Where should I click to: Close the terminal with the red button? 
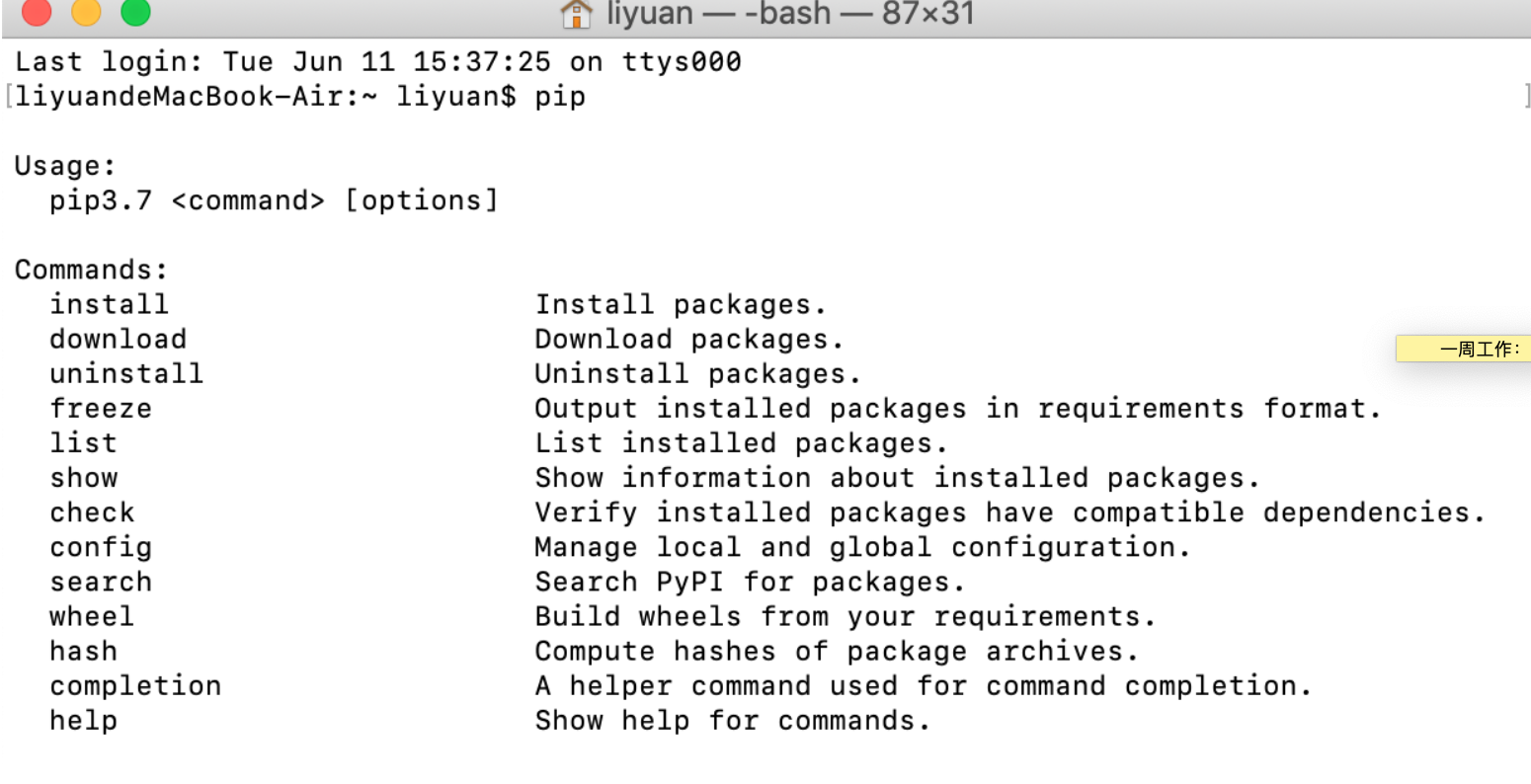[37, 13]
